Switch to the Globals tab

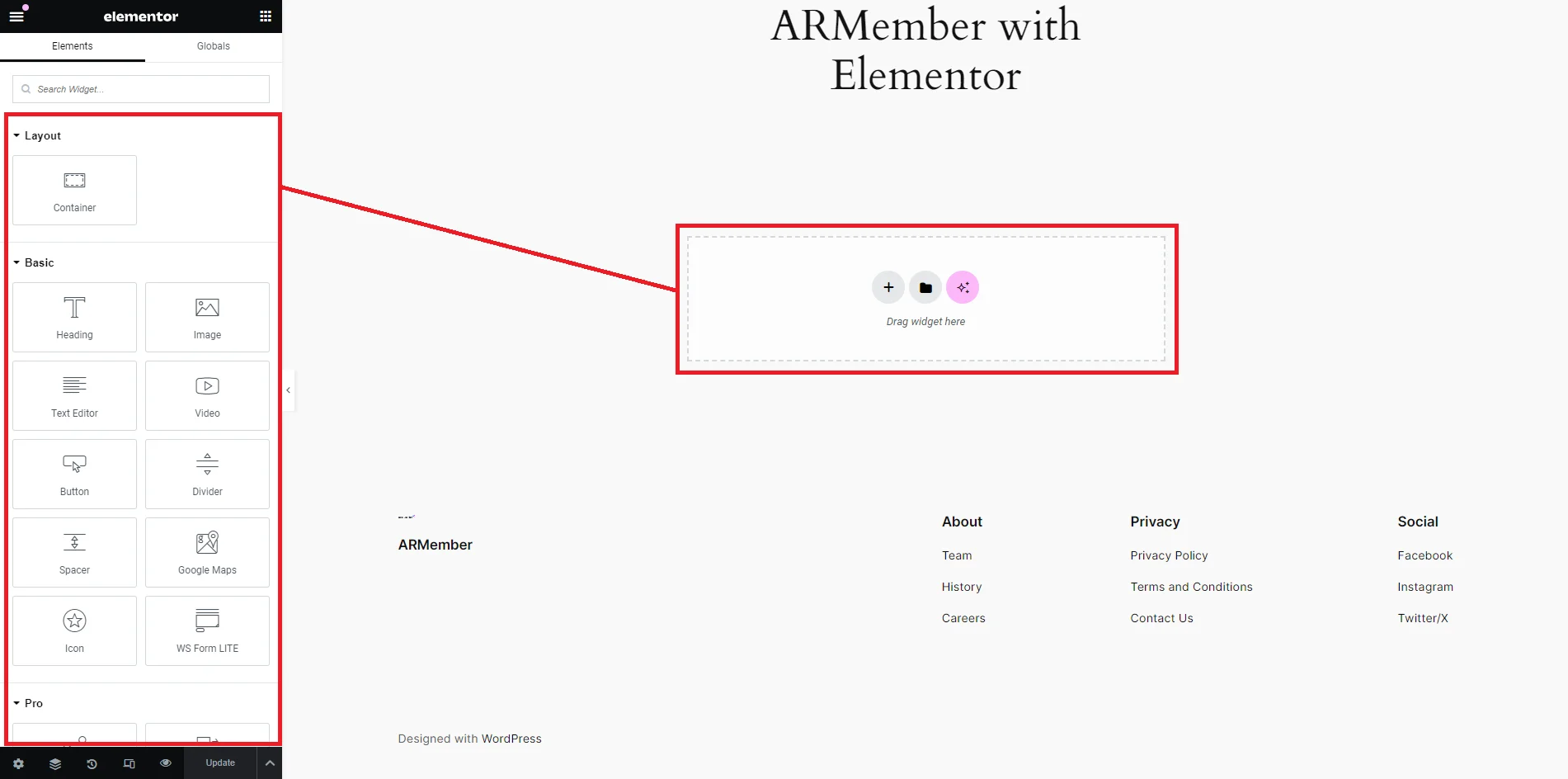pos(212,46)
